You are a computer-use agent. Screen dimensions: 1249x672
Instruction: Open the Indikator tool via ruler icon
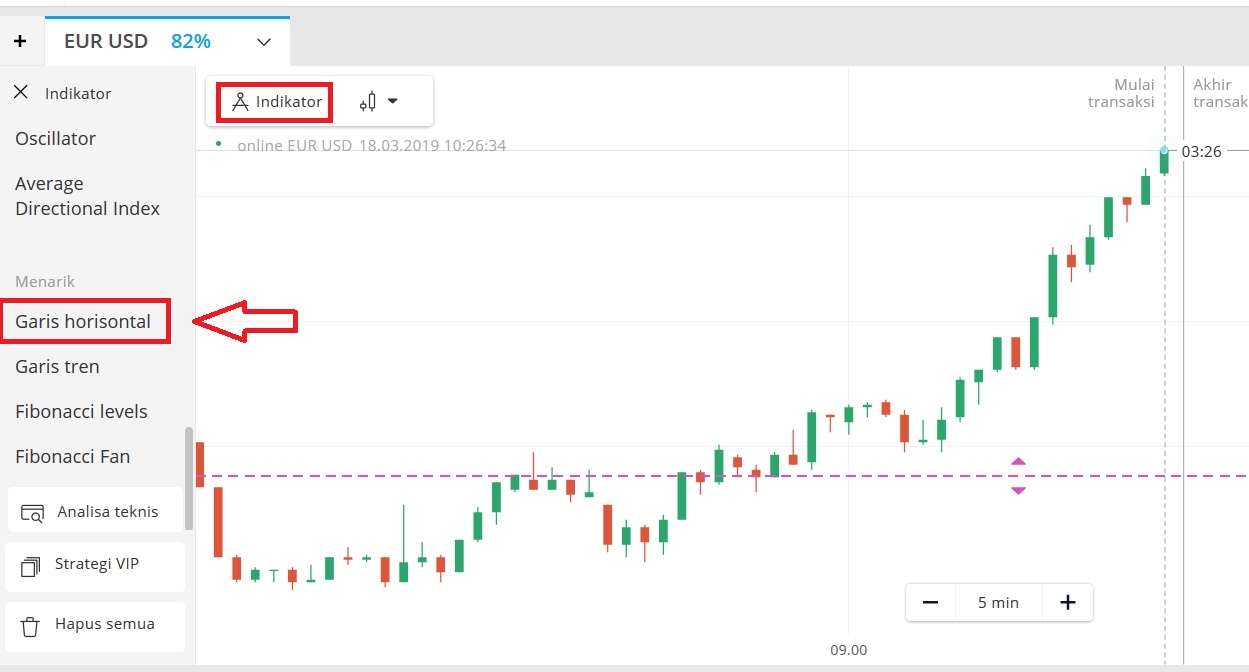click(273, 101)
